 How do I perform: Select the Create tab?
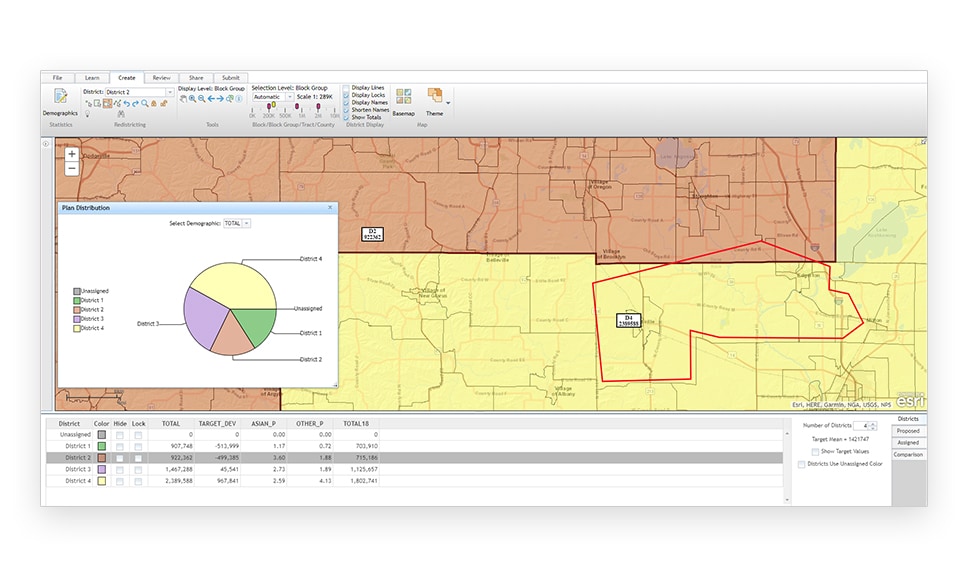point(127,78)
